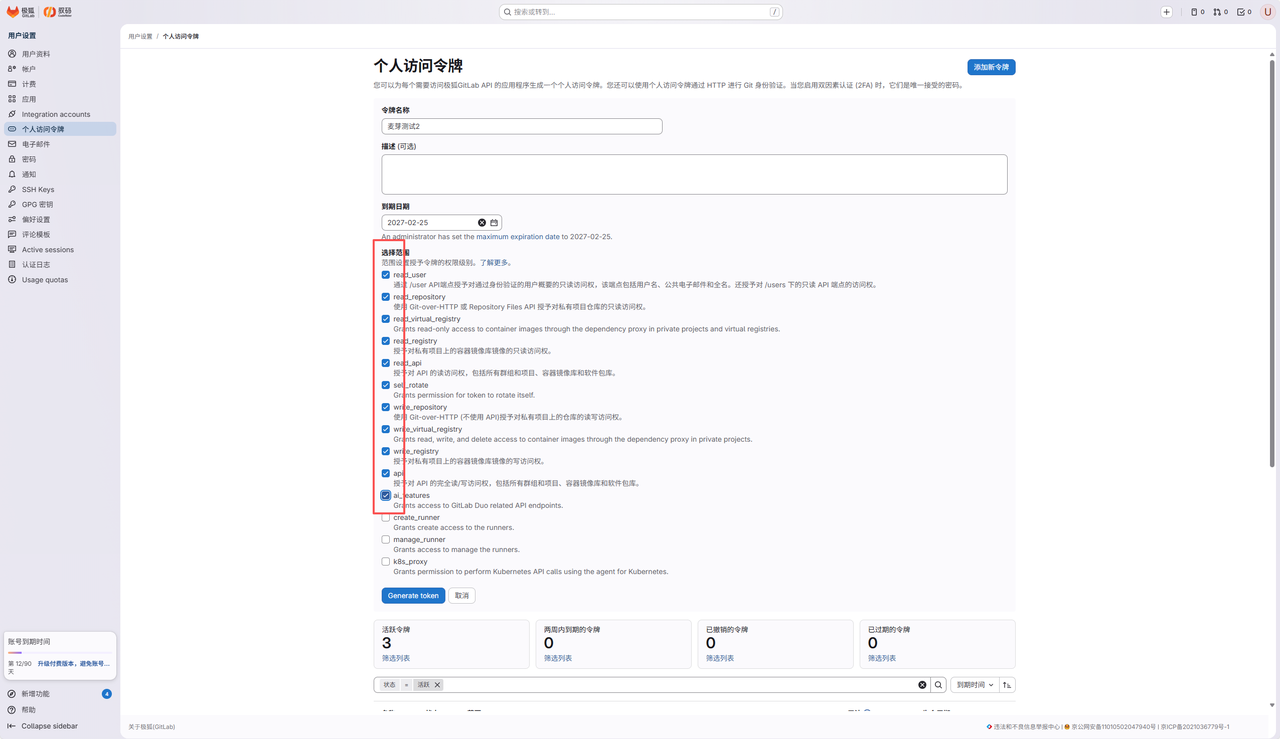Viewport: 1280px width, 739px height.
Task: Click the Generate token button
Action: [413, 595]
